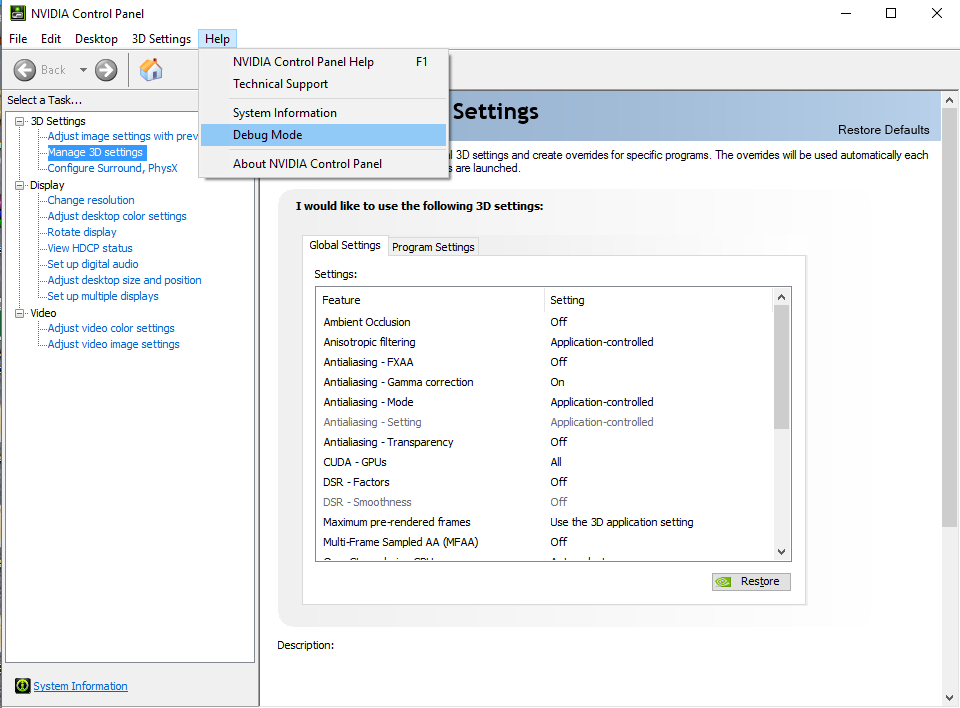Open Adjust desktop size and position
960x708 pixels.
click(124, 279)
